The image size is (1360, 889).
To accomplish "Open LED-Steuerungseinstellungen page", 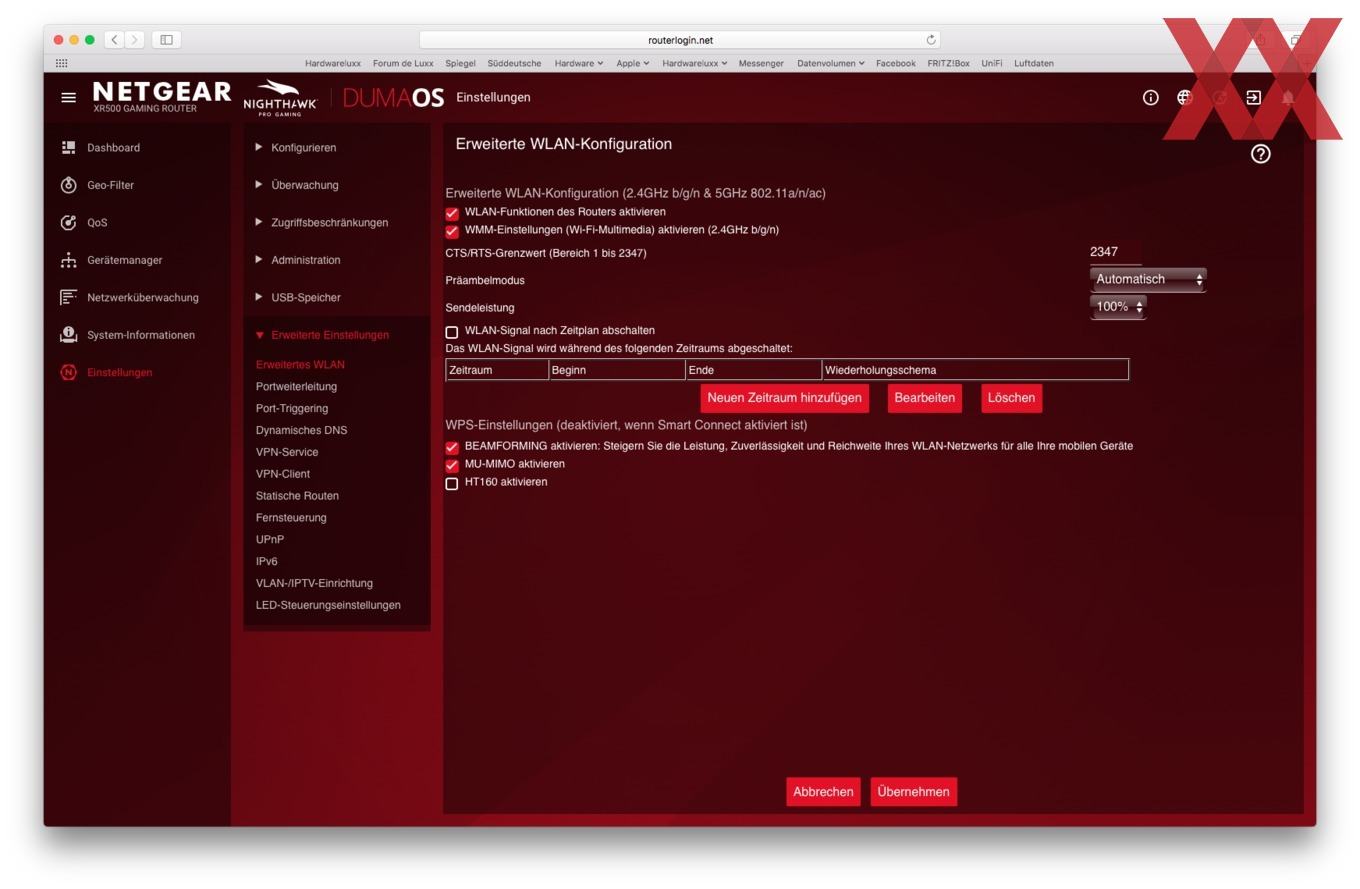I will [x=328, y=606].
